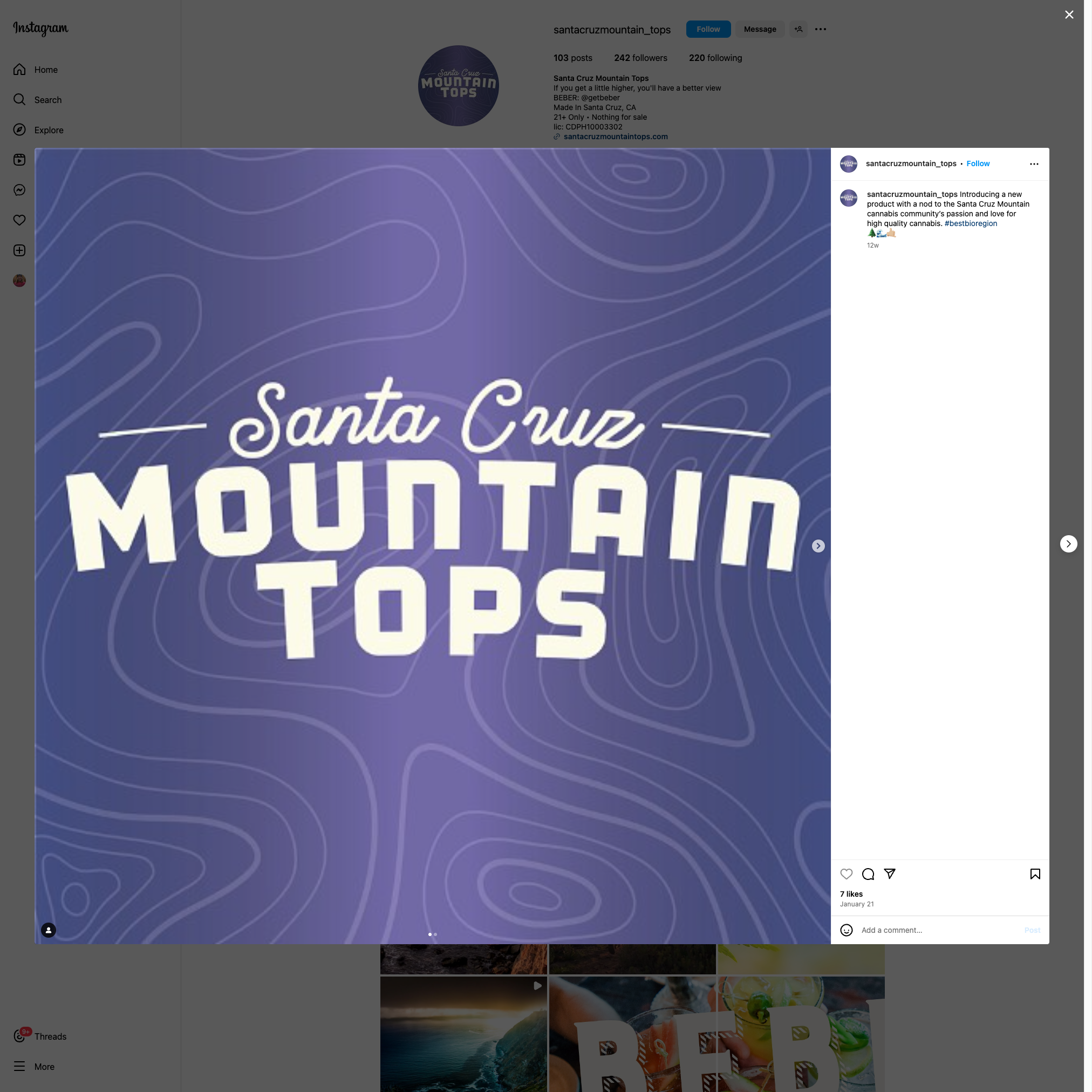Open the #bestbioregion hashtag link

[x=971, y=223]
